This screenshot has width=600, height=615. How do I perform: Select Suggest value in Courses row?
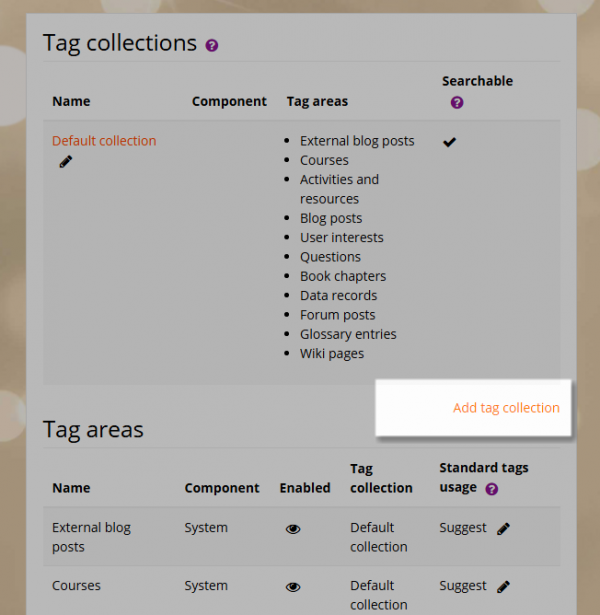[463, 586]
